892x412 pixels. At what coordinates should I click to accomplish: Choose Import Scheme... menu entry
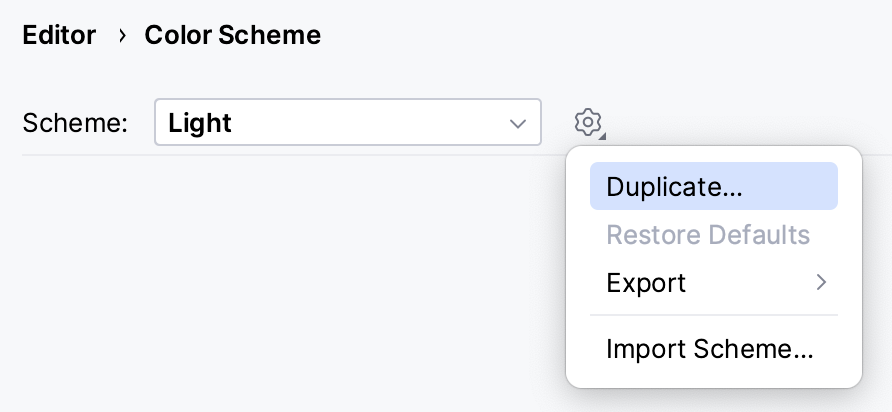(x=709, y=349)
